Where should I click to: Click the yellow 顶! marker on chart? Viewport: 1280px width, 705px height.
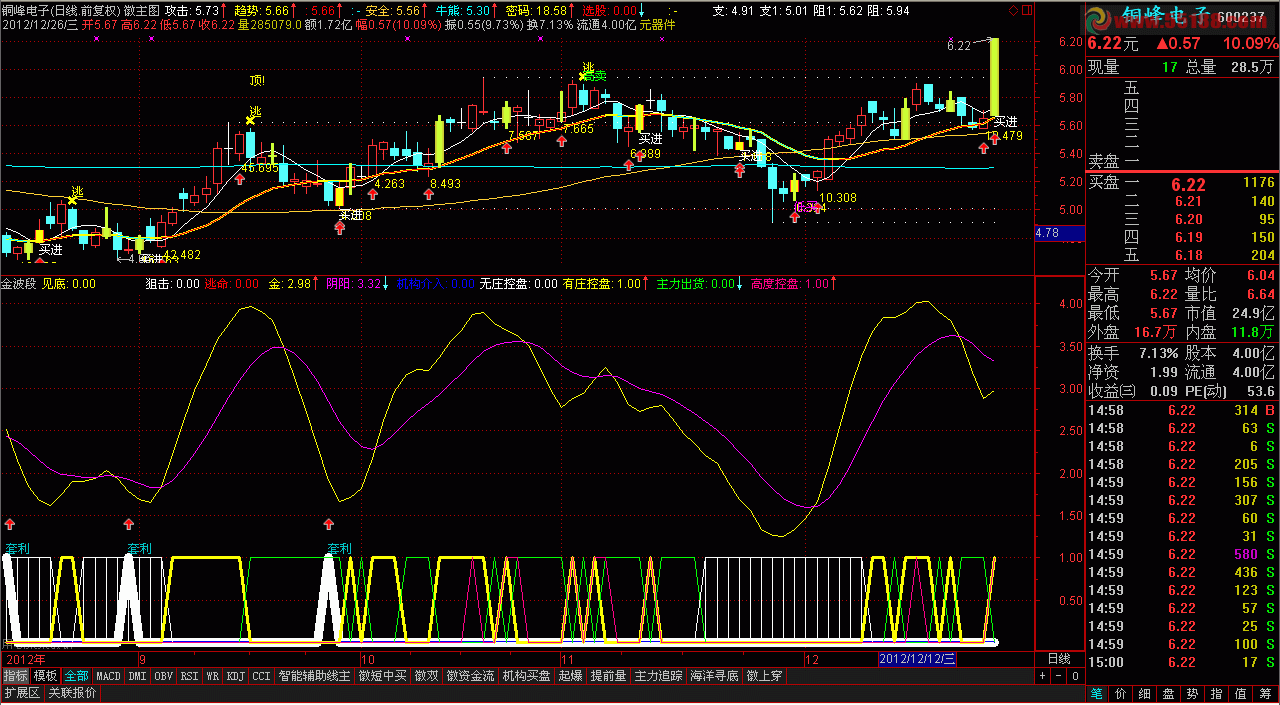[x=257, y=80]
